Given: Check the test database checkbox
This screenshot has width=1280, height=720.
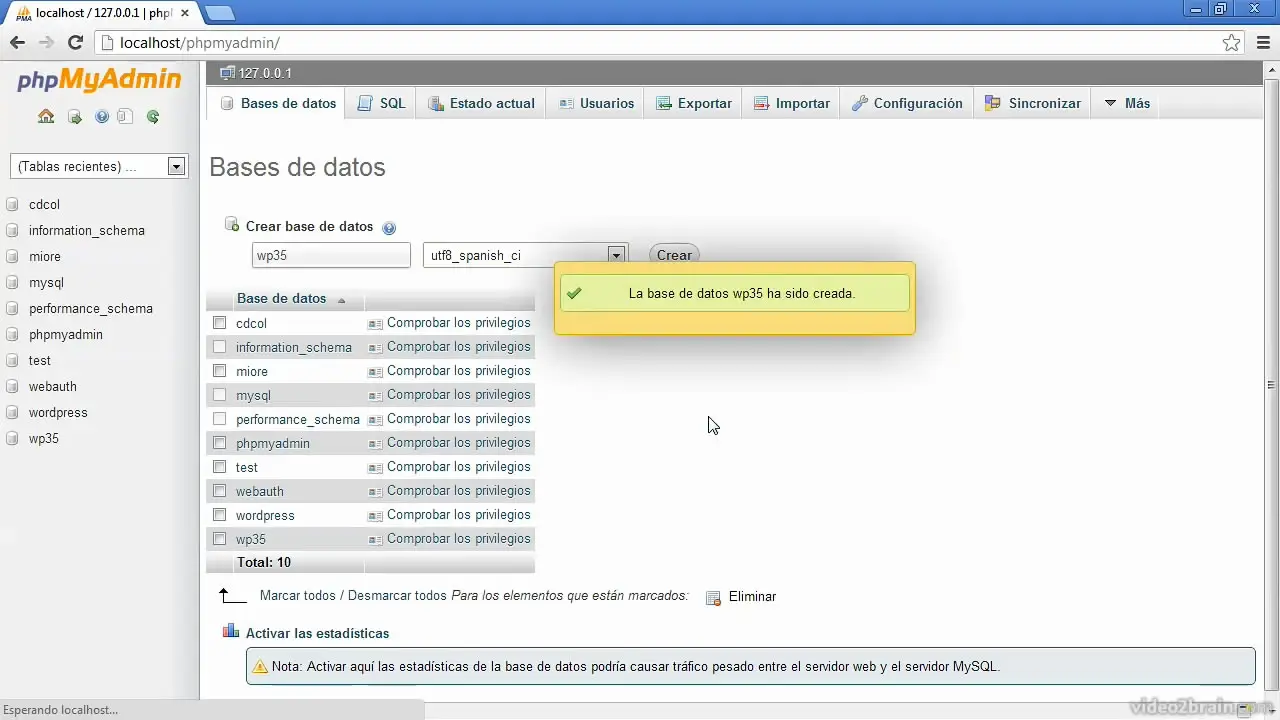Looking at the screenshot, I should [220, 467].
